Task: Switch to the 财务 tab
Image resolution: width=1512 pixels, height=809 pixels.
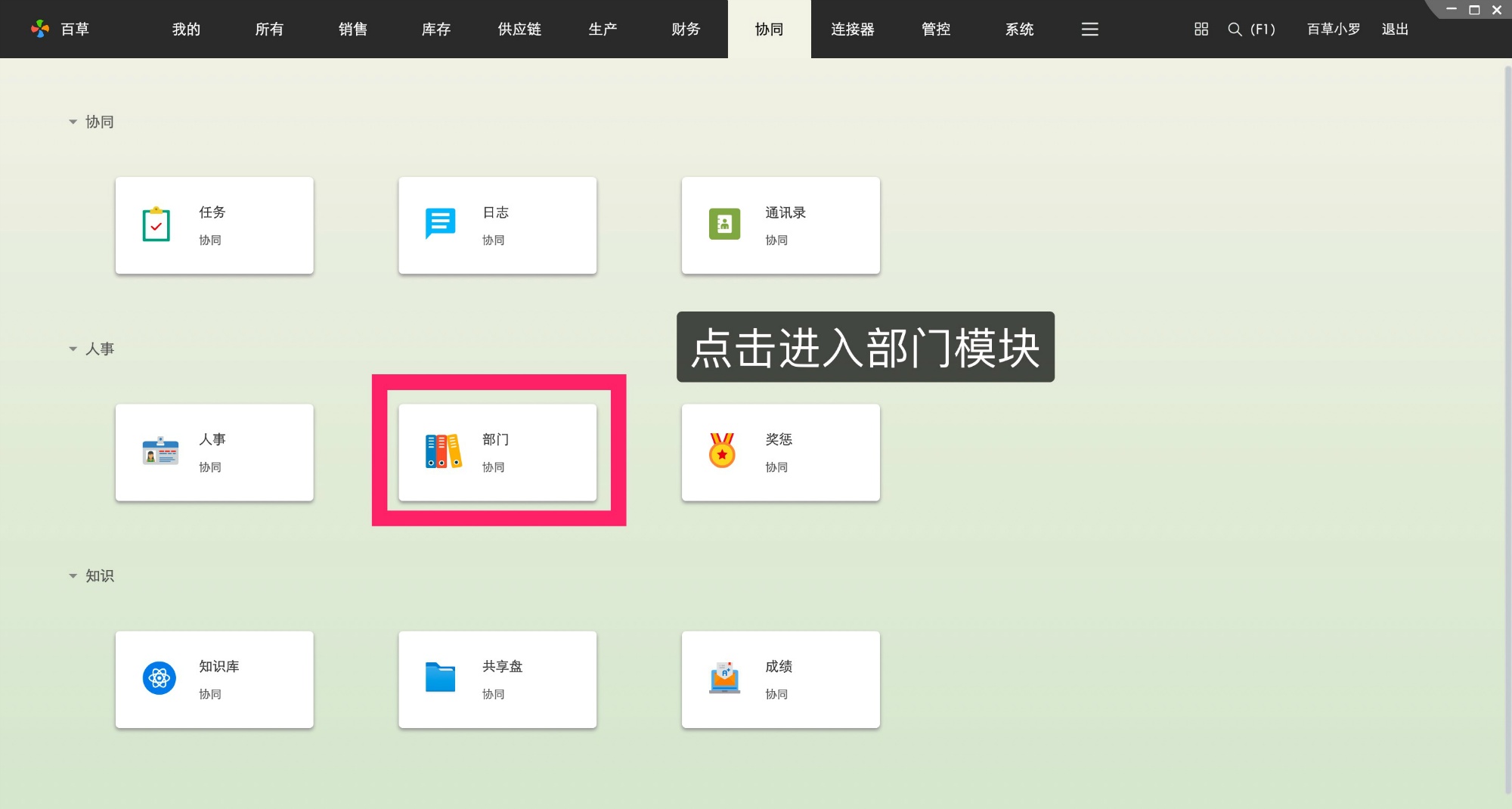Action: [x=685, y=29]
